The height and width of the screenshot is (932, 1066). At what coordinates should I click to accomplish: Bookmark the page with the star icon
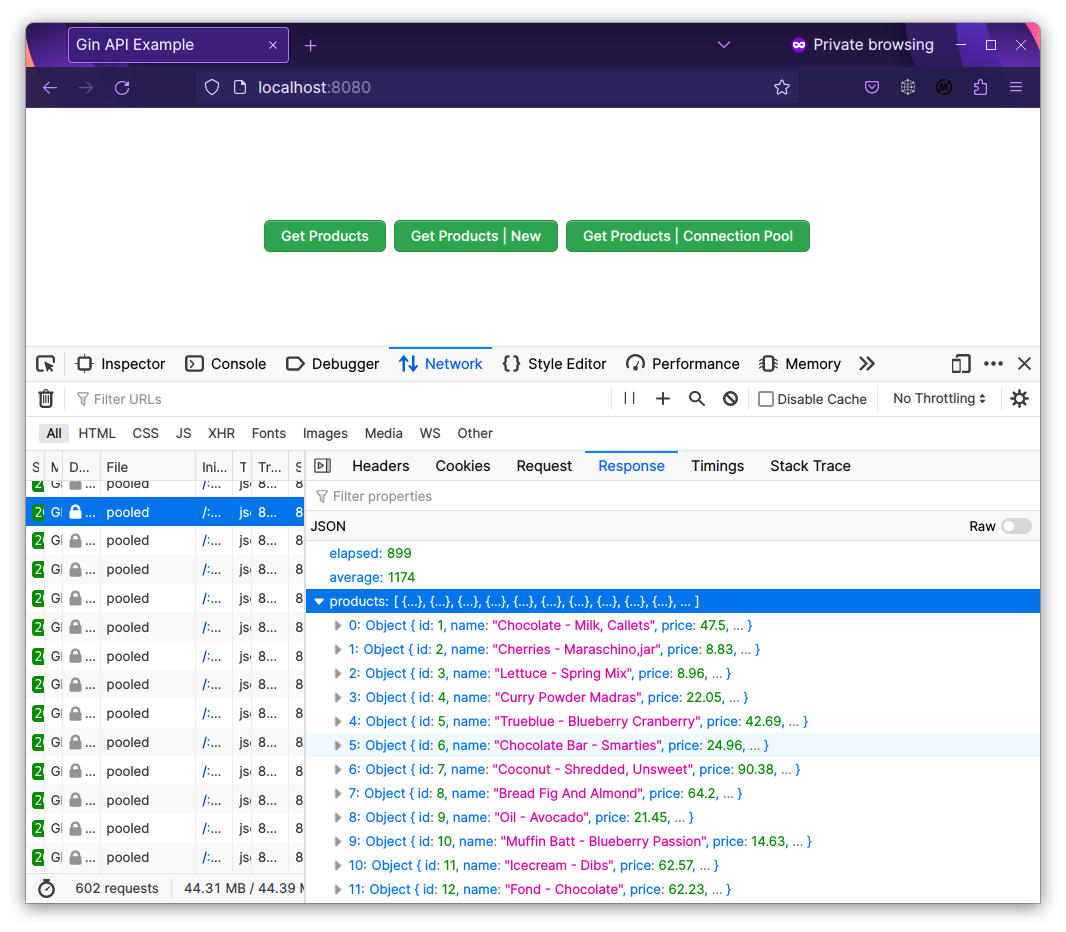pyautogui.click(x=782, y=87)
